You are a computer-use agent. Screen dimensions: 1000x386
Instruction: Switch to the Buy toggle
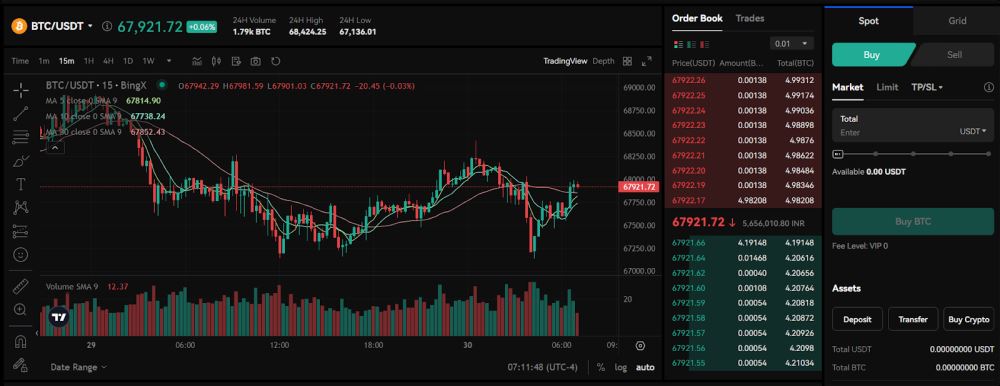pos(871,55)
